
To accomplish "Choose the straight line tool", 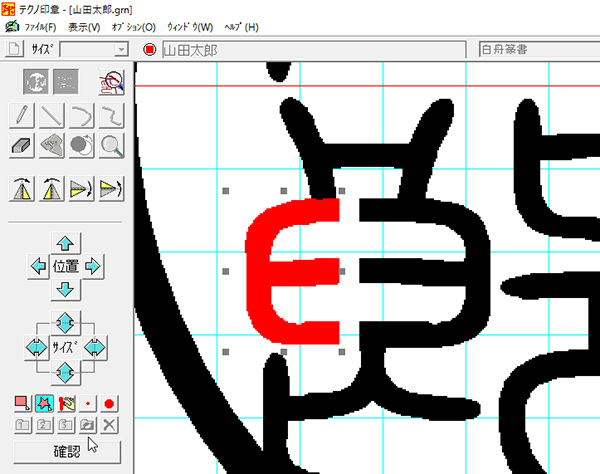I will tap(53, 116).
